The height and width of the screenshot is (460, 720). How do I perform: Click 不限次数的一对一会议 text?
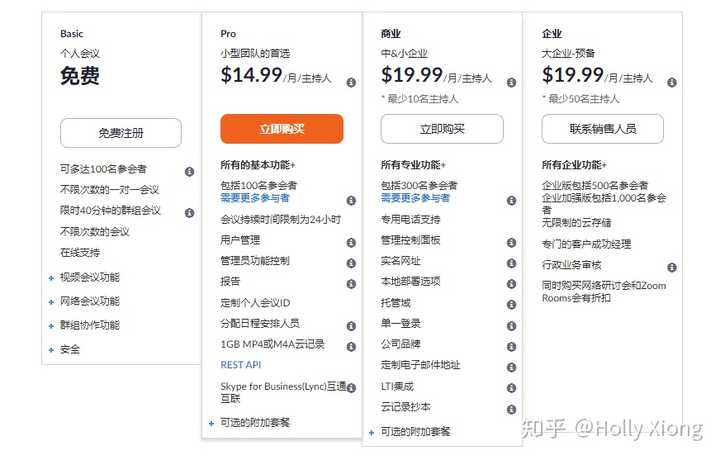click(x=110, y=190)
